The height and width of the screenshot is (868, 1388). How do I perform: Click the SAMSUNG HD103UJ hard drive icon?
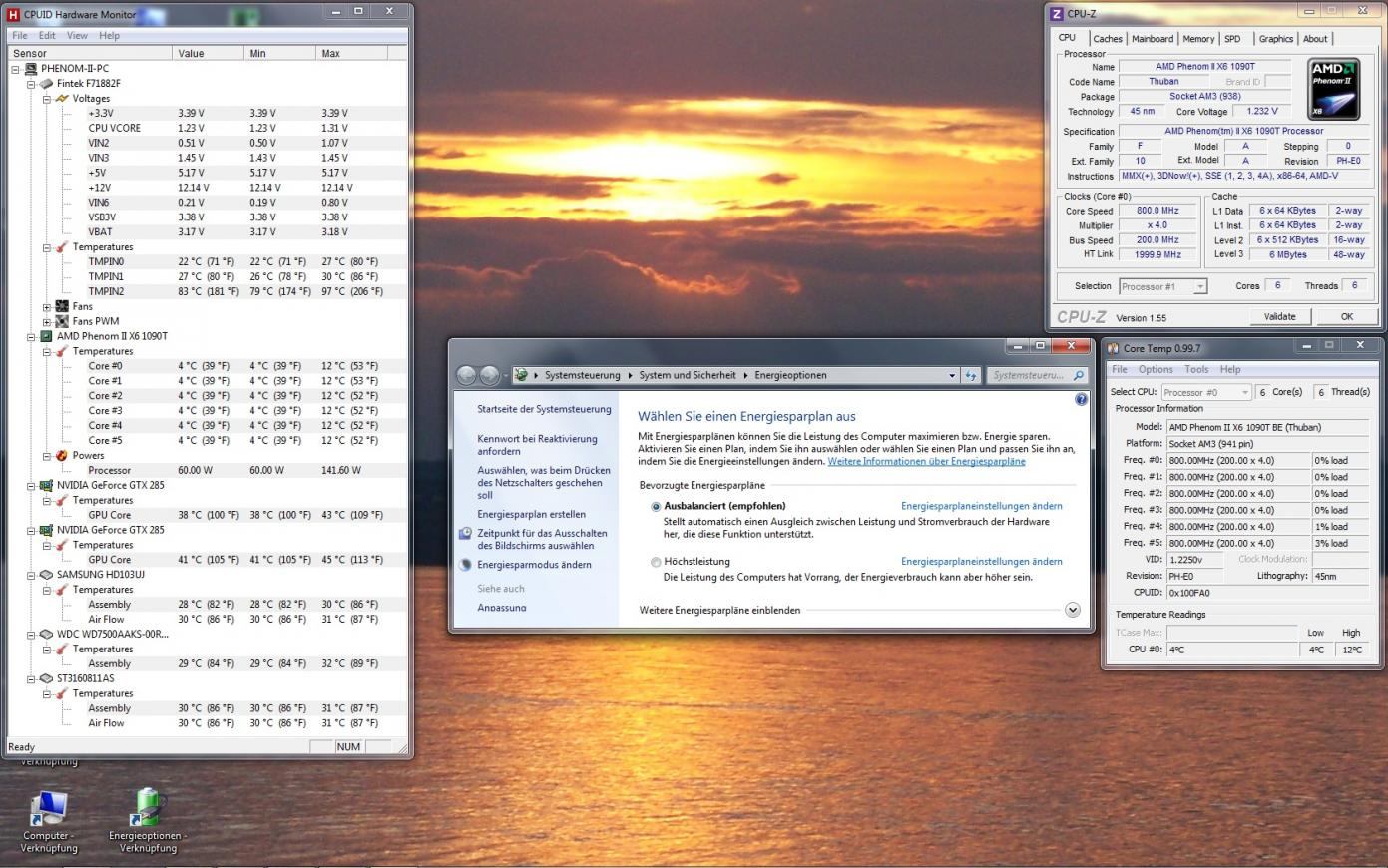click(x=46, y=575)
